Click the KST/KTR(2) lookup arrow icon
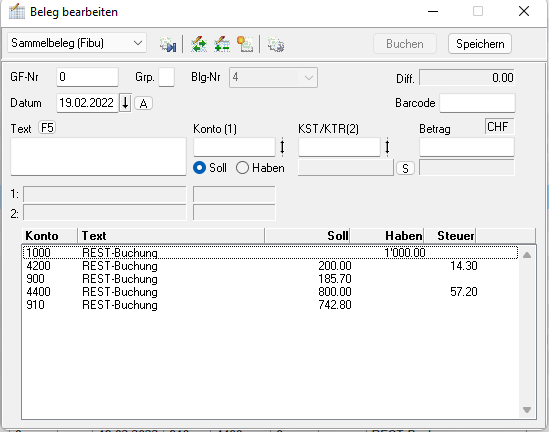549x432 pixels. click(387, 147)
